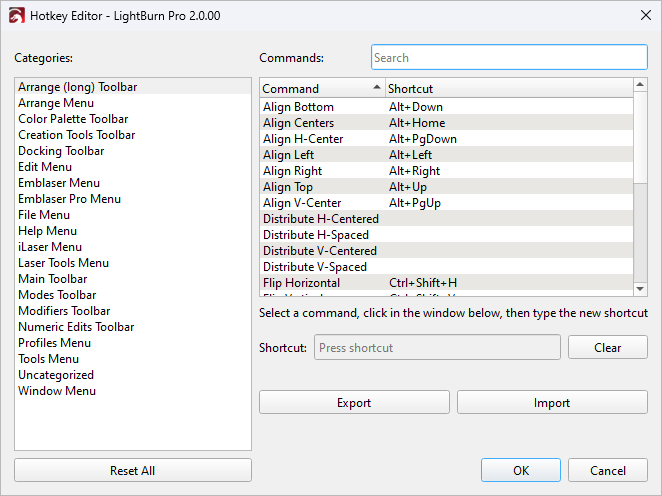The width and height of the screenshot is (662, 496).
Task: Import hotkey settings from file
Action: [552, 403]
